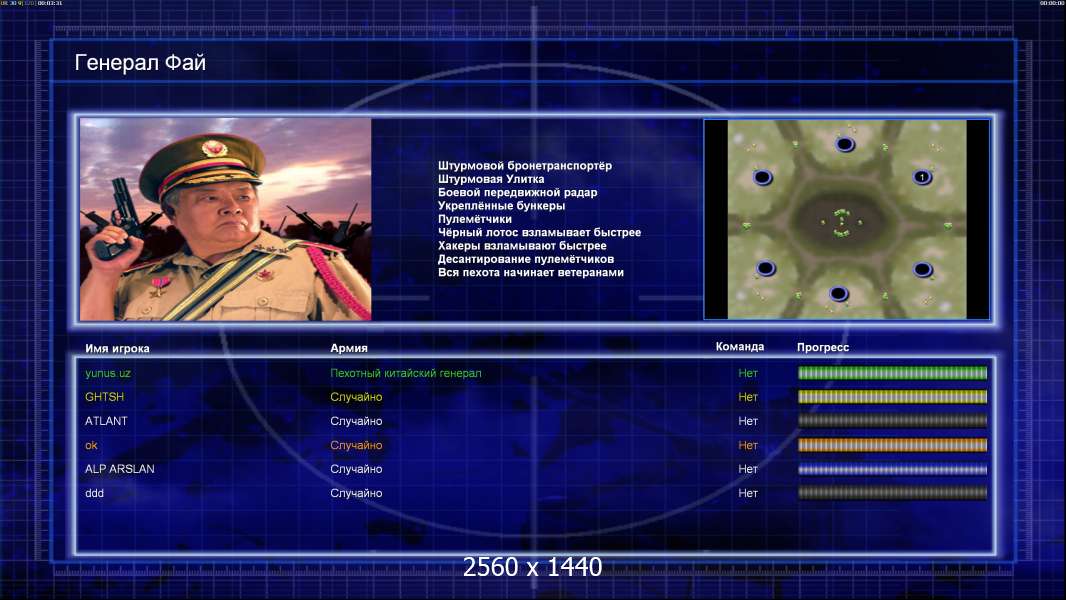Image resolution: width=1066 pixels, height=600 pixels.
Task: Click the General Fai portrait image
Action: 226,219
